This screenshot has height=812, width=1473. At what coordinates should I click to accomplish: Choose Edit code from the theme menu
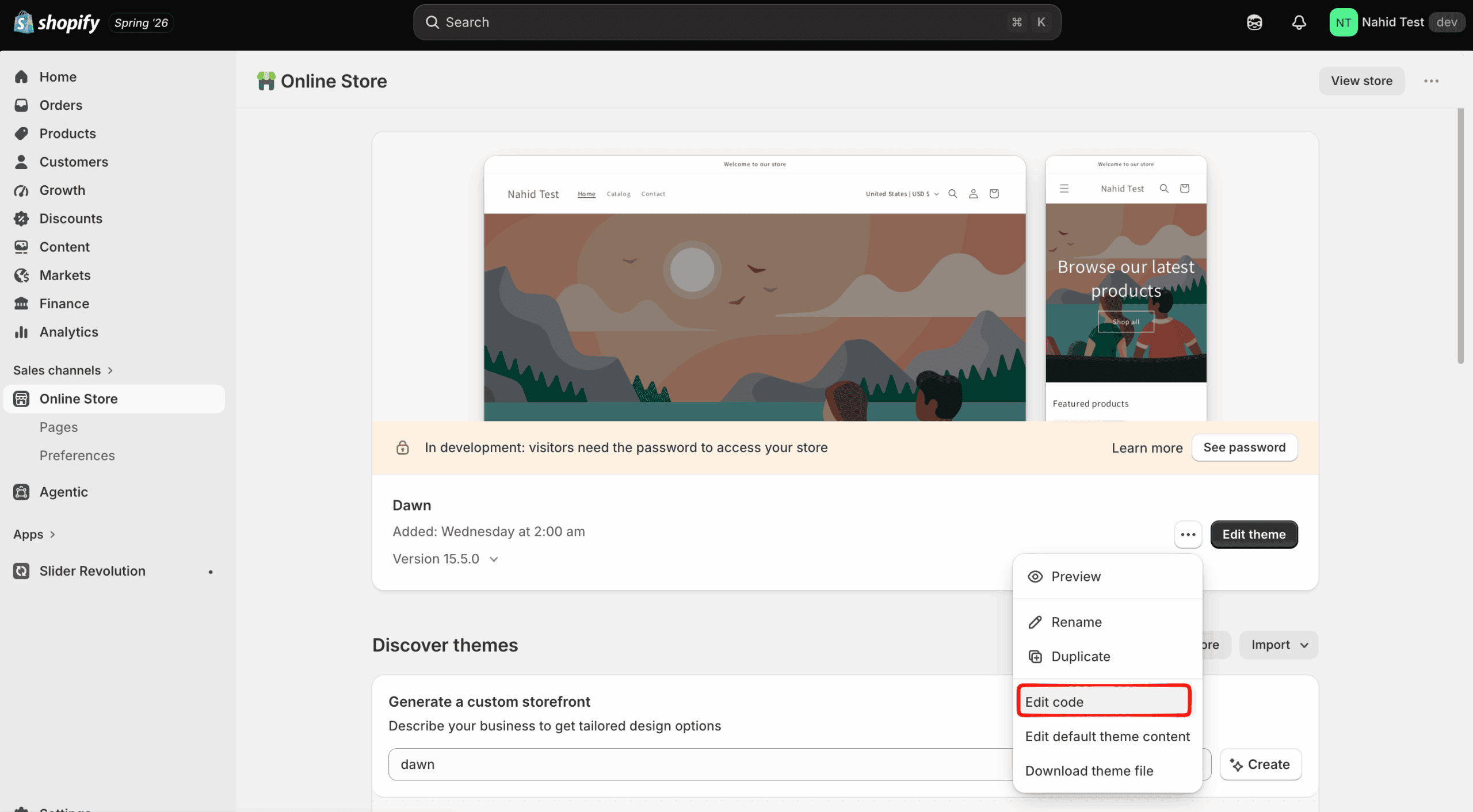tap(1104, 702)
